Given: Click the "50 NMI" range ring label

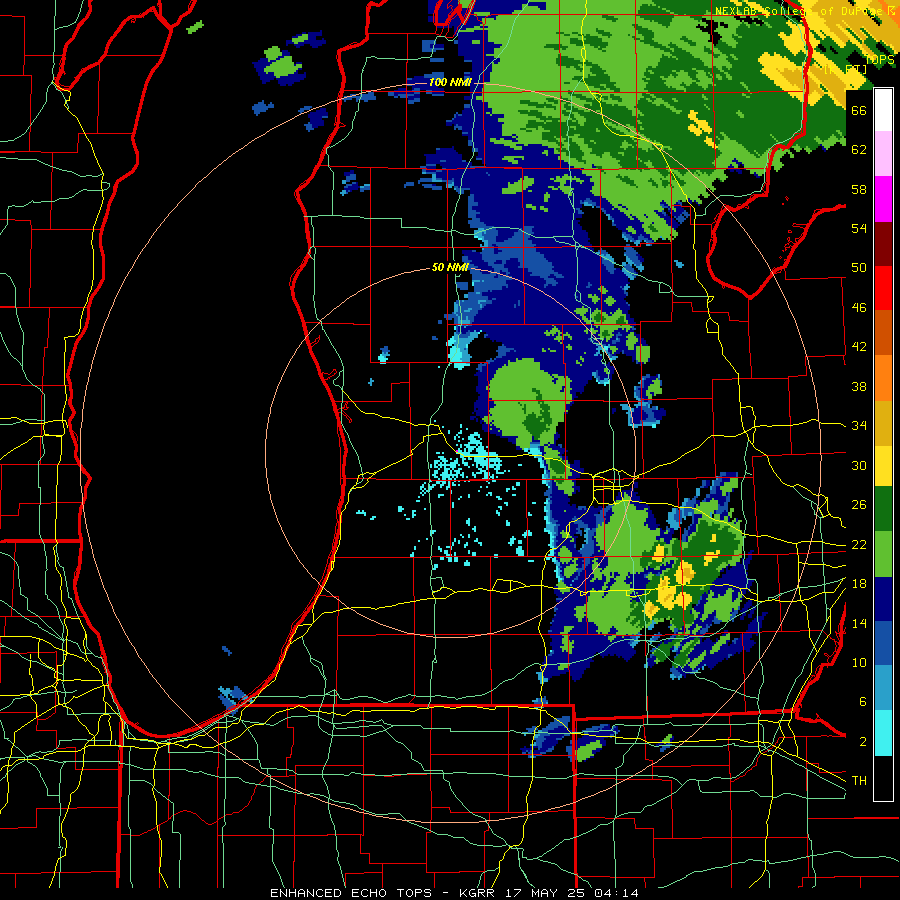Looking at the screenshot, I should click(450, 267).
